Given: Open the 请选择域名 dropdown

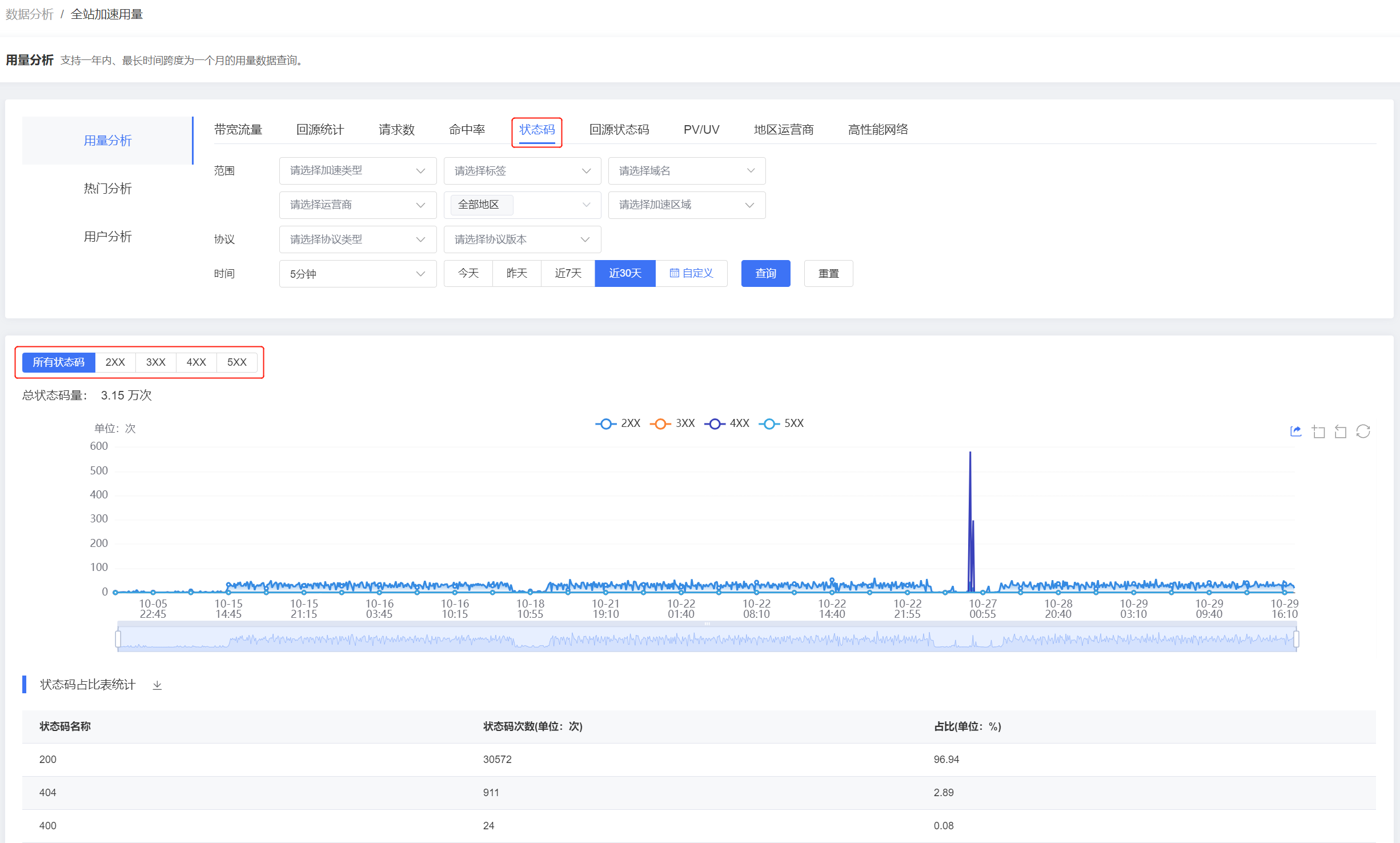Looking at the screenshot, I should point(687,171).
